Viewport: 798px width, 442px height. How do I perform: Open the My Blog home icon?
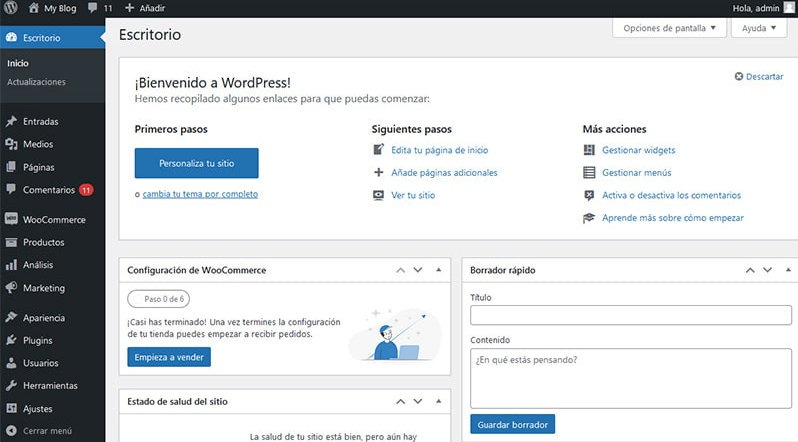[34, 8]
